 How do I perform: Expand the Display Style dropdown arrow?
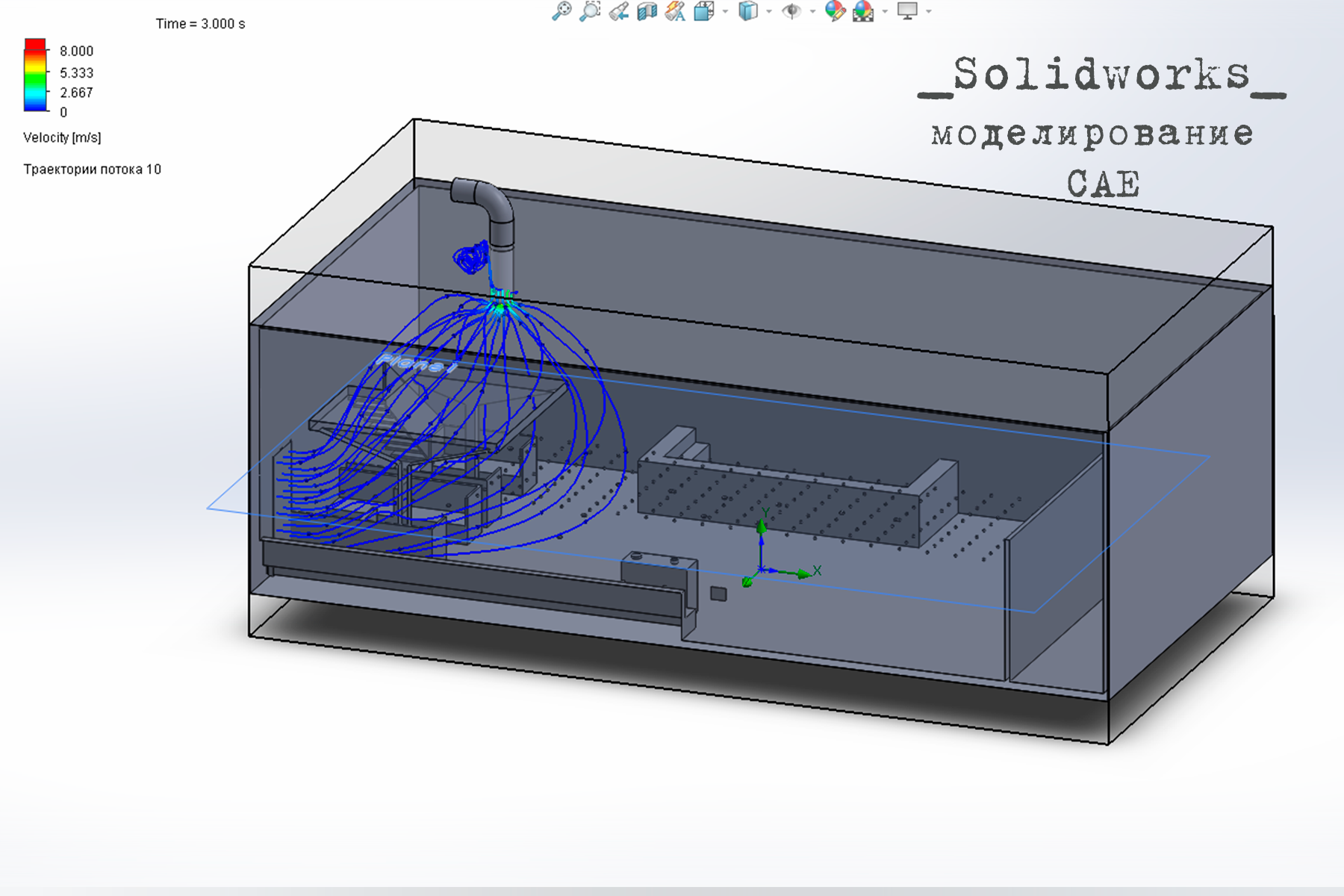tap(769, 11)
